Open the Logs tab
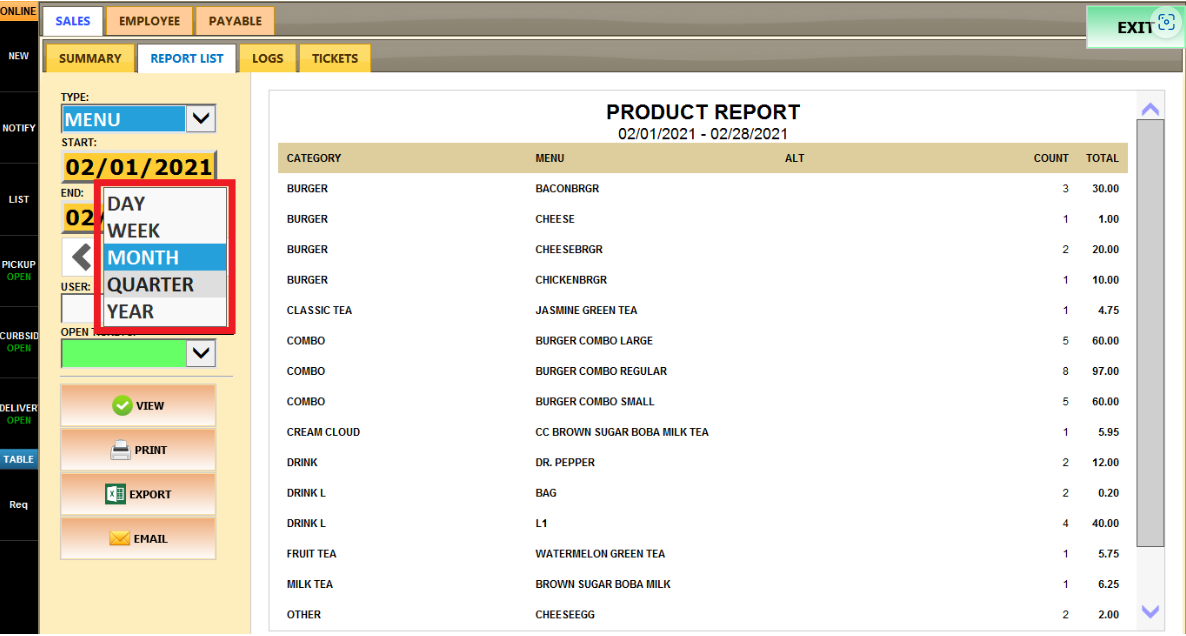Image resolution: width=1186 pixels, height=636 pixels. (267, 58)
